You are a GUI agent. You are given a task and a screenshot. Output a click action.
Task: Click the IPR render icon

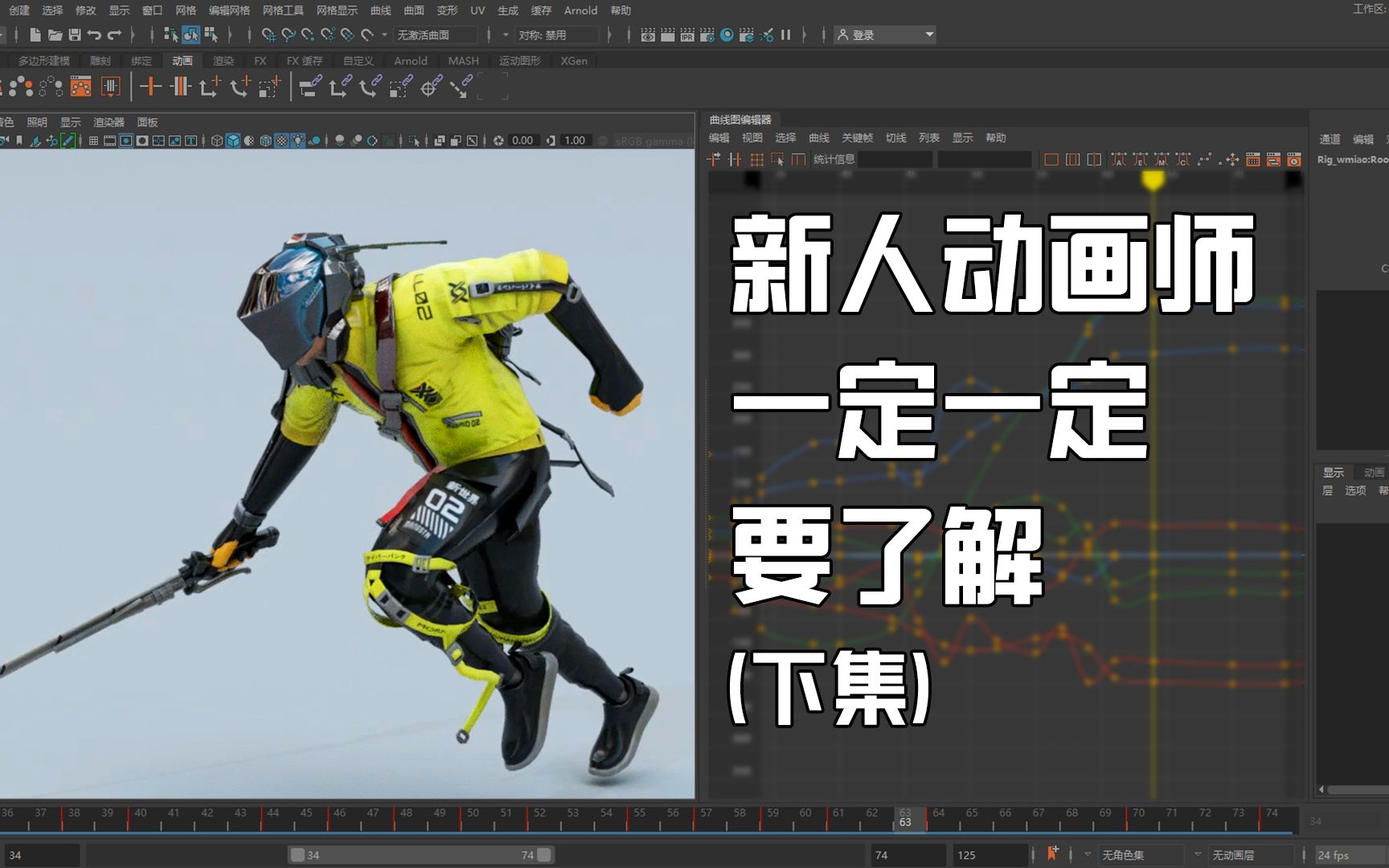tap(687, 35)
